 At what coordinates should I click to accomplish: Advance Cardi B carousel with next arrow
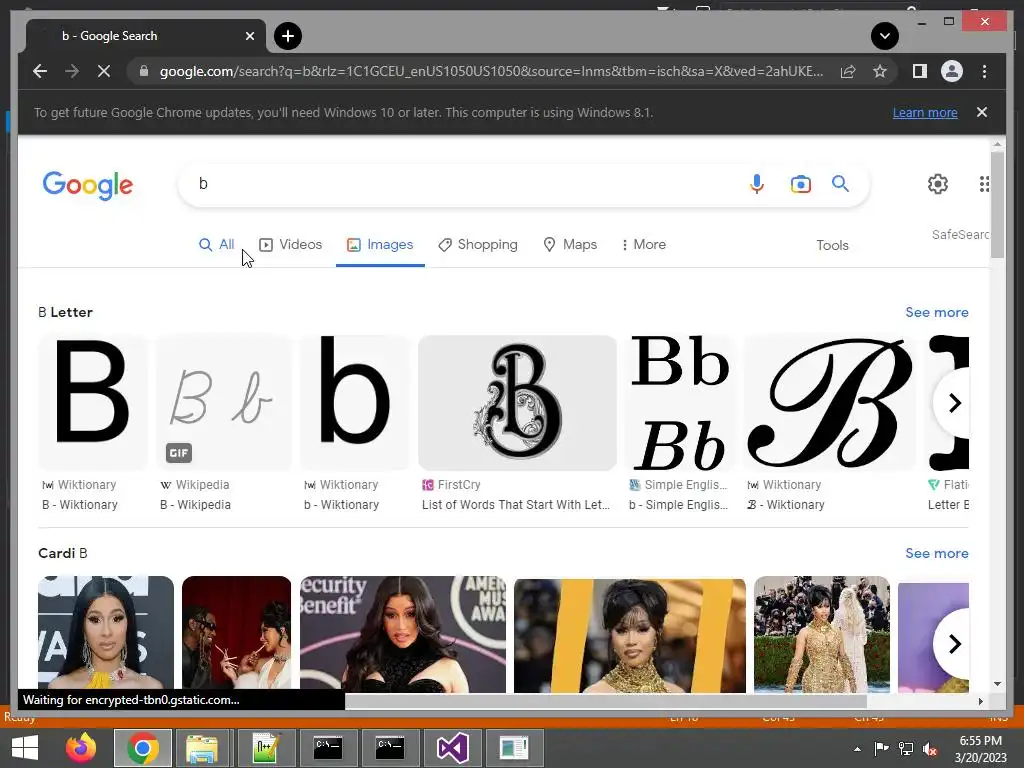953,644
